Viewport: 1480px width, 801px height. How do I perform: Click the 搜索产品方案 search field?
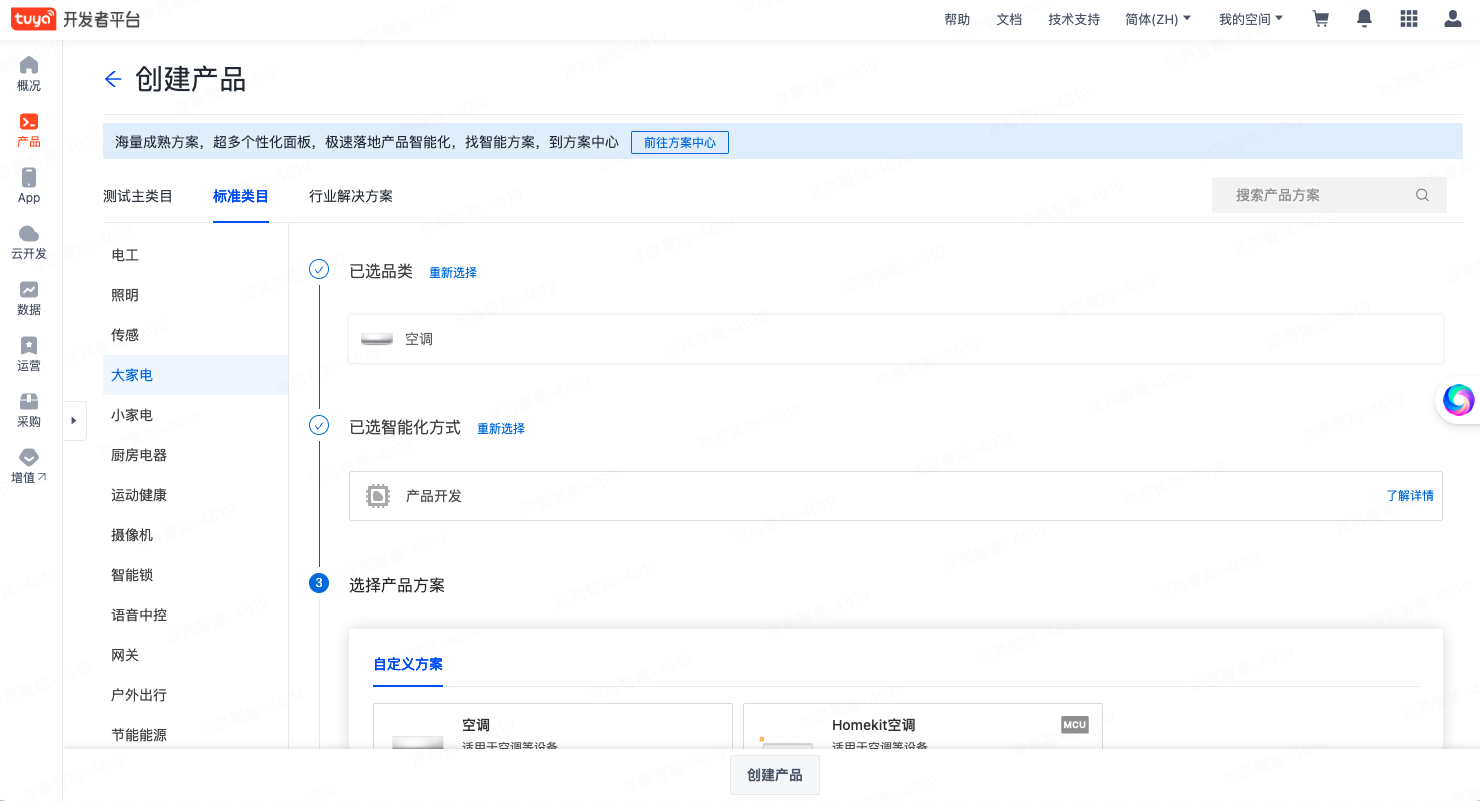click(x=1318, y=195)
